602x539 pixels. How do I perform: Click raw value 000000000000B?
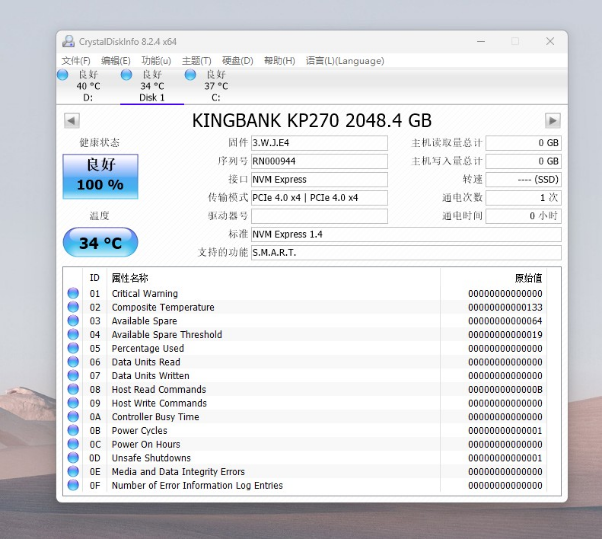(505, 389)
